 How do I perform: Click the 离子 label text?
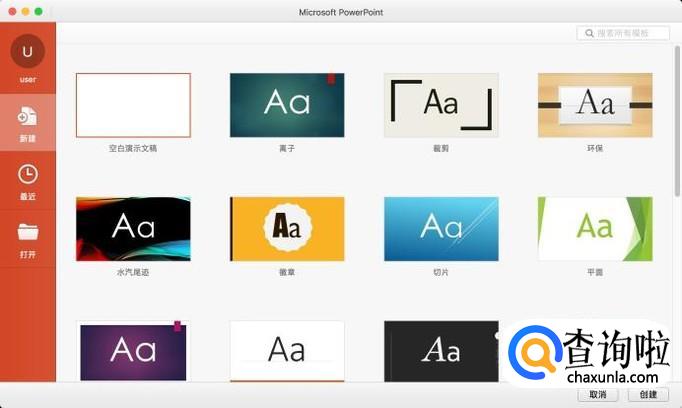pyautogui.click(x=287, y=148)
